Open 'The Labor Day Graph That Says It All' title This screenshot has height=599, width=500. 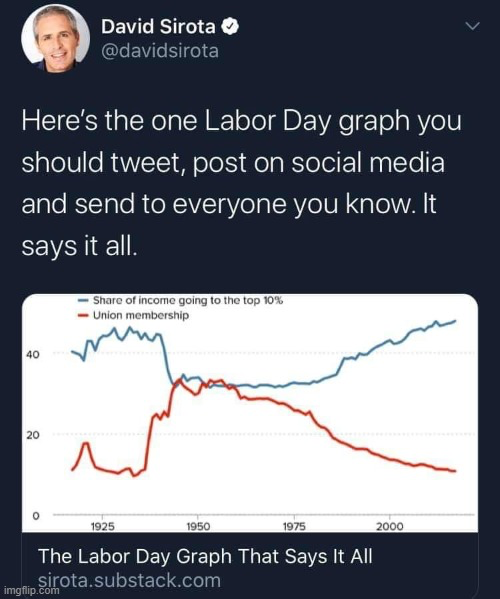point(205,556)
